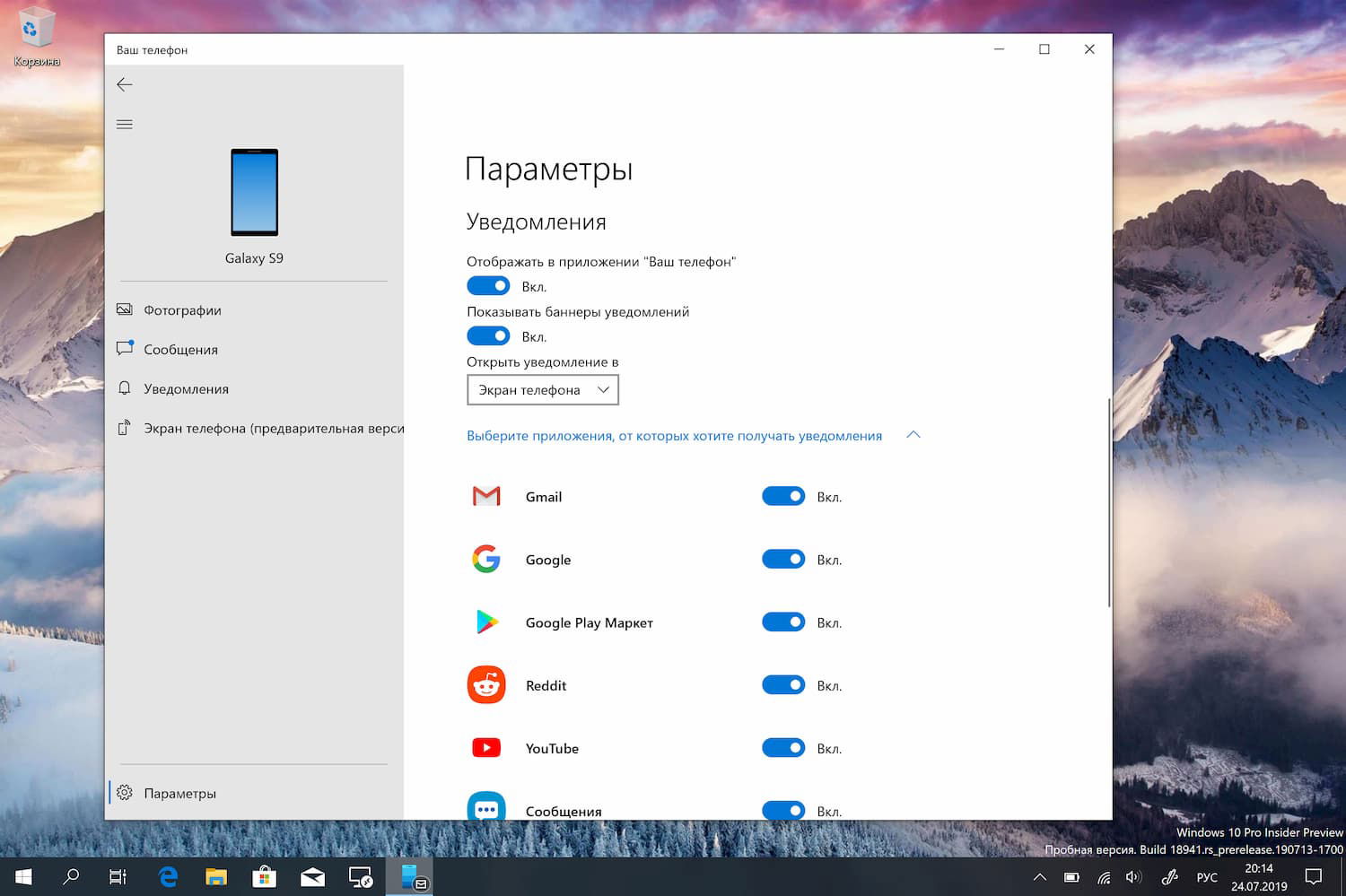
Task: Switch input language via РУС indicator
Action: [x=1207, y=877]
